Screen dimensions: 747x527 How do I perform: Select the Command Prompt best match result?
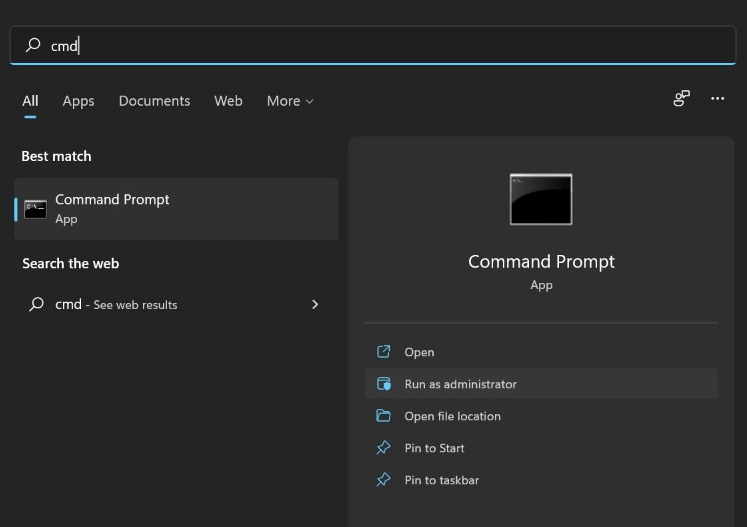(176, 209)
